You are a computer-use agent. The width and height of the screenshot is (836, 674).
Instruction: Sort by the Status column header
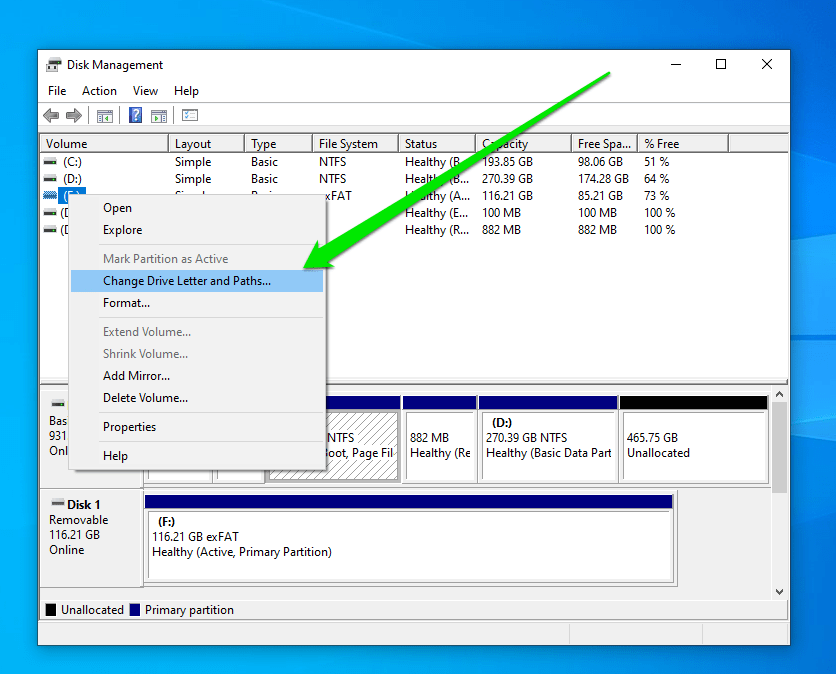click(421, 144)
